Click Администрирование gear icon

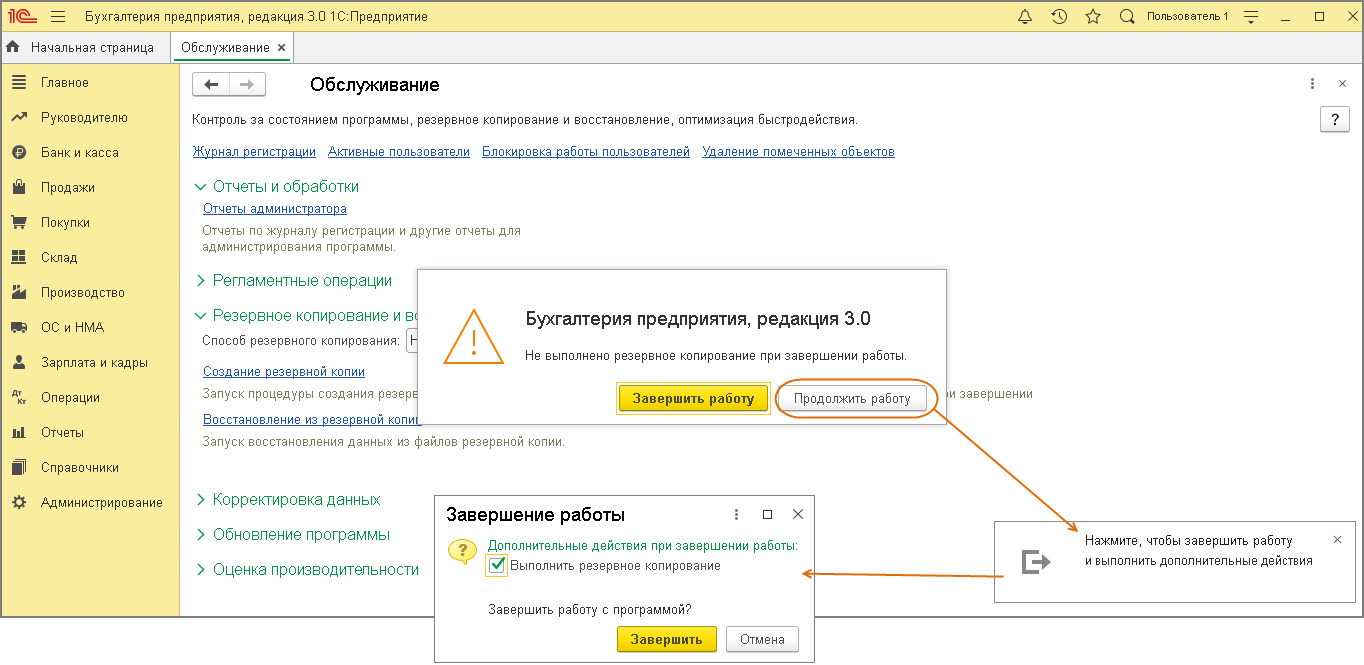[x=19, y=503]
